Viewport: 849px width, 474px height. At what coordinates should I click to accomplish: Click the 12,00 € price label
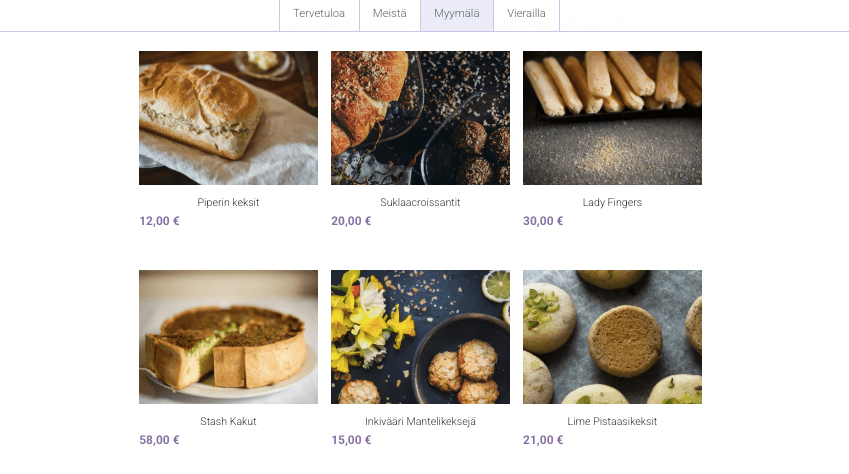[x=159, y=221]
